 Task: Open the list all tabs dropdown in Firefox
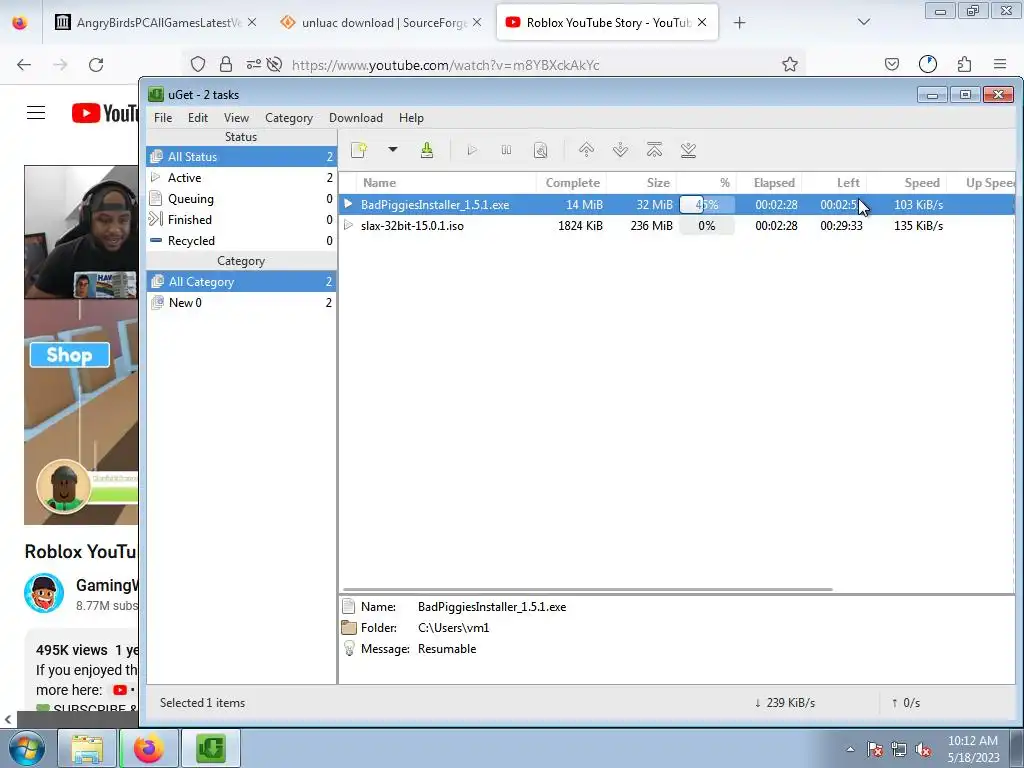863,22
